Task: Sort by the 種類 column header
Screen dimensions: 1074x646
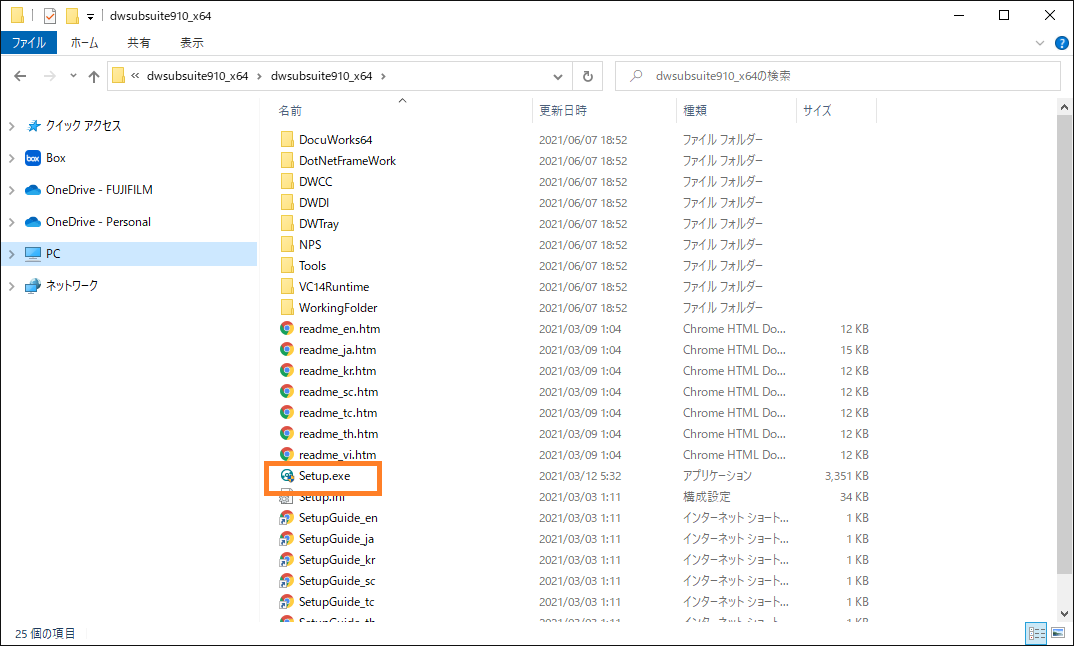Action: (695, 110)
